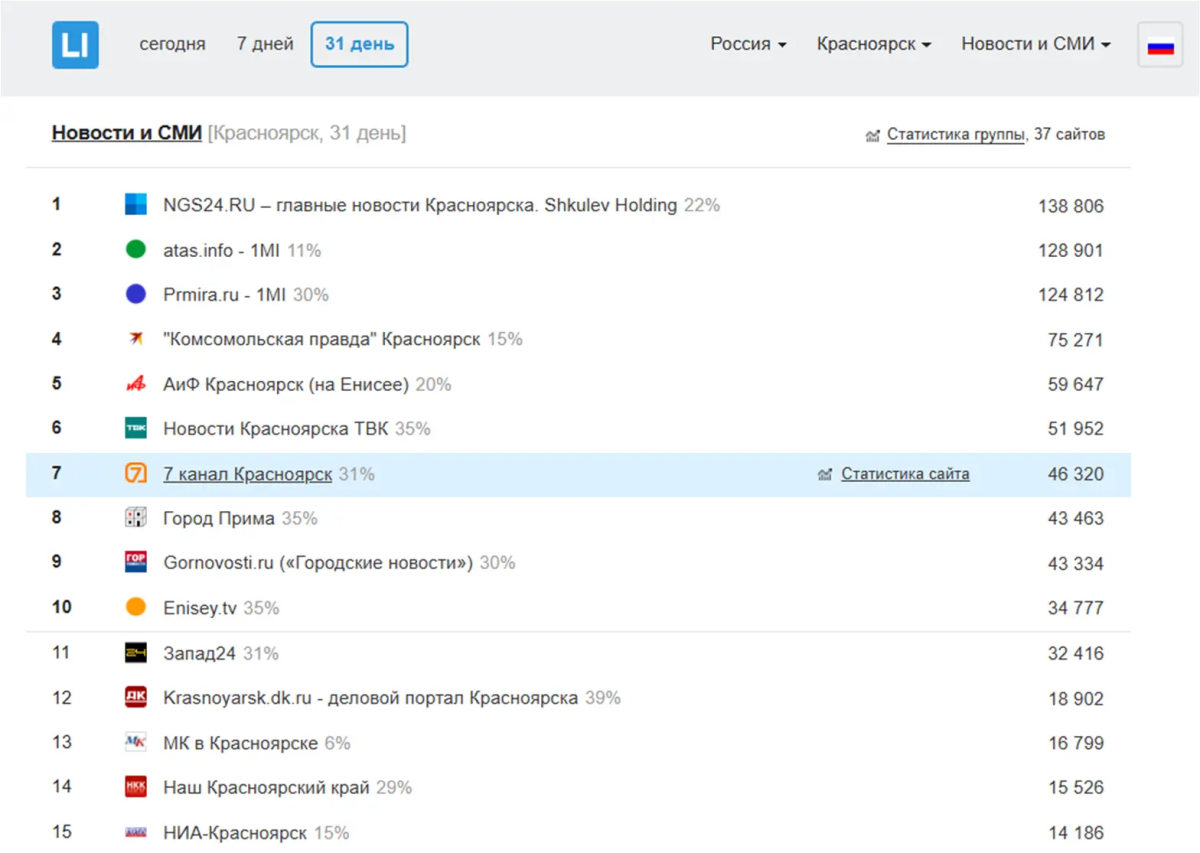Click the Комсомольская правда favicon

click(136, 339)
